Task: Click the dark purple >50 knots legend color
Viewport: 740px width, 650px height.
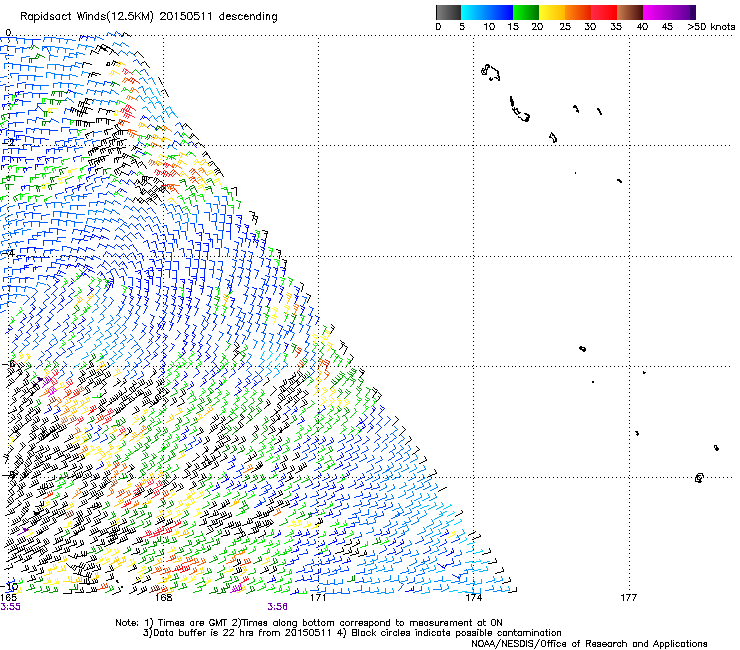Action: pos(693,12)
